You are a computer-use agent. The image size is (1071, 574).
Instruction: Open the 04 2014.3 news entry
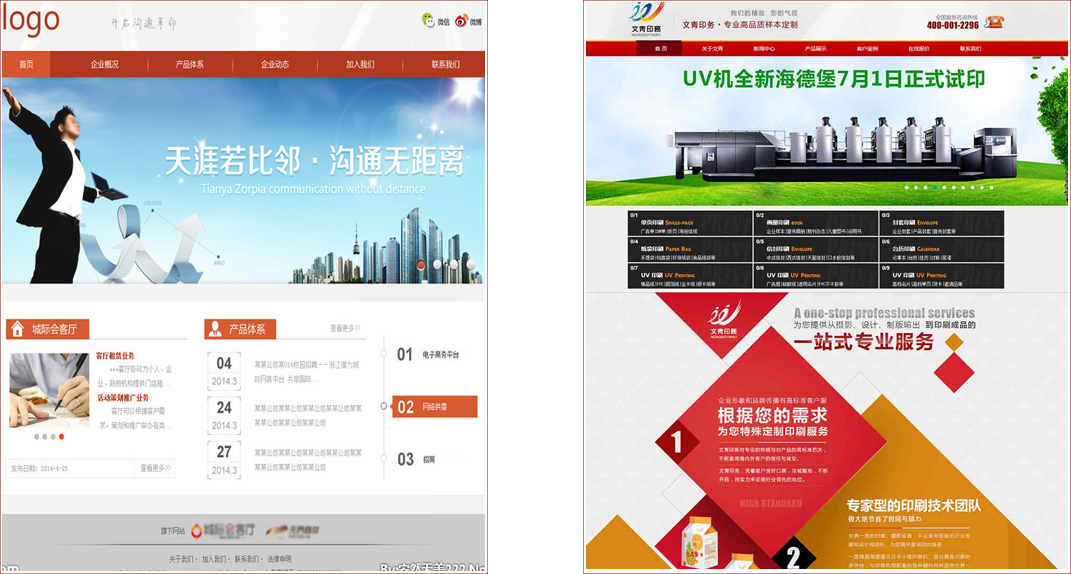pos(224,370)
